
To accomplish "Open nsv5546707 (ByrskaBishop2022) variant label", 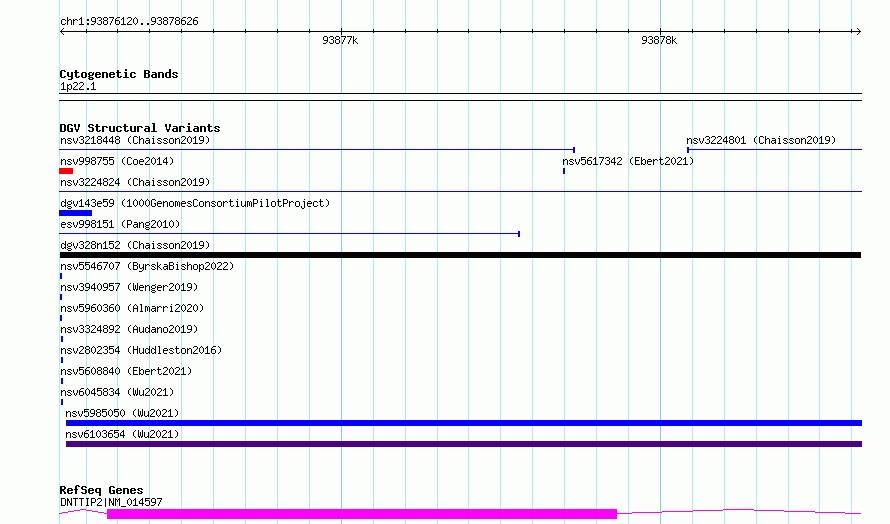I will pos(147,266).
